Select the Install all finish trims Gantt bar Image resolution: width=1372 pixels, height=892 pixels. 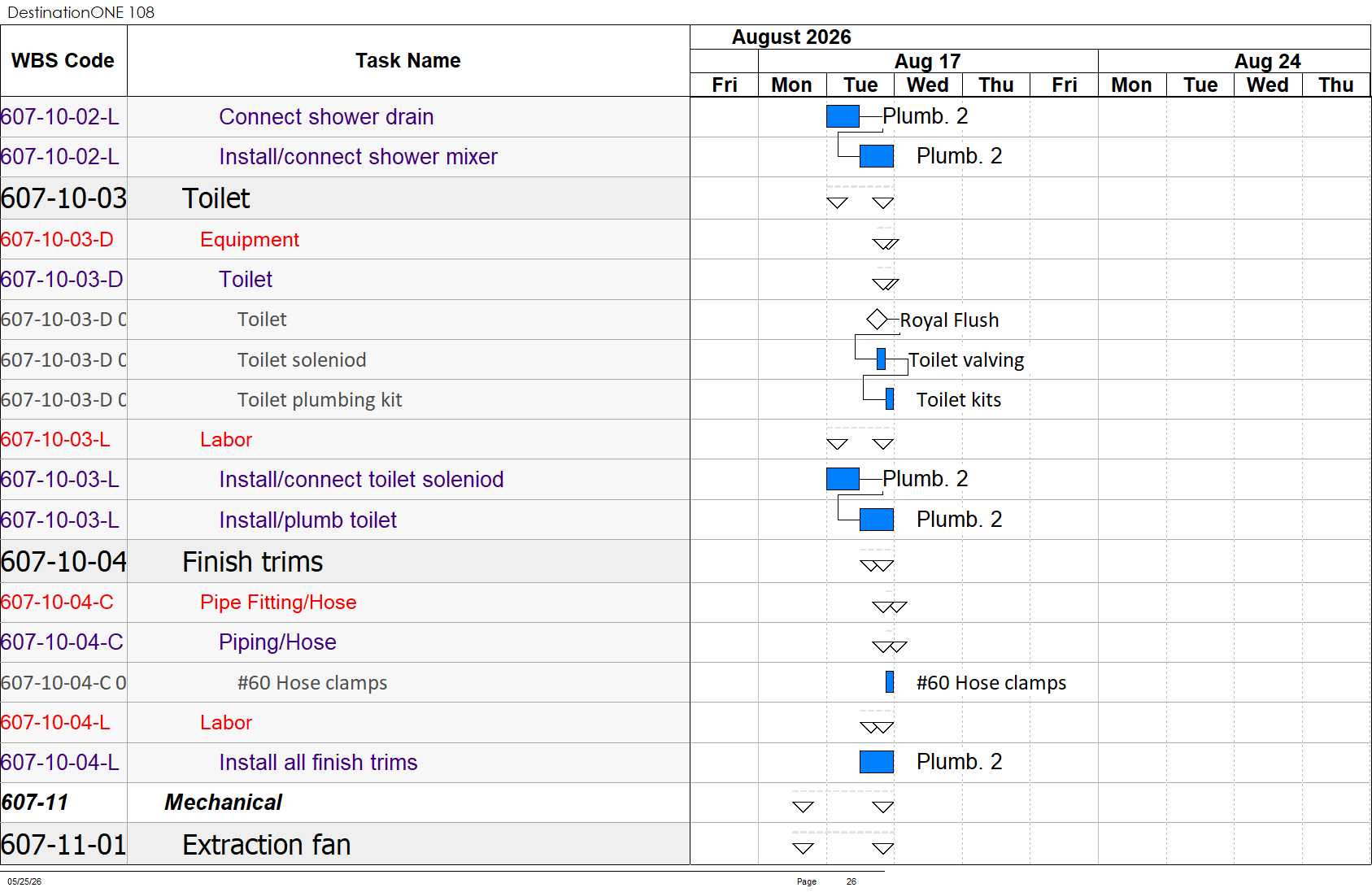click(x=877, y=761)
